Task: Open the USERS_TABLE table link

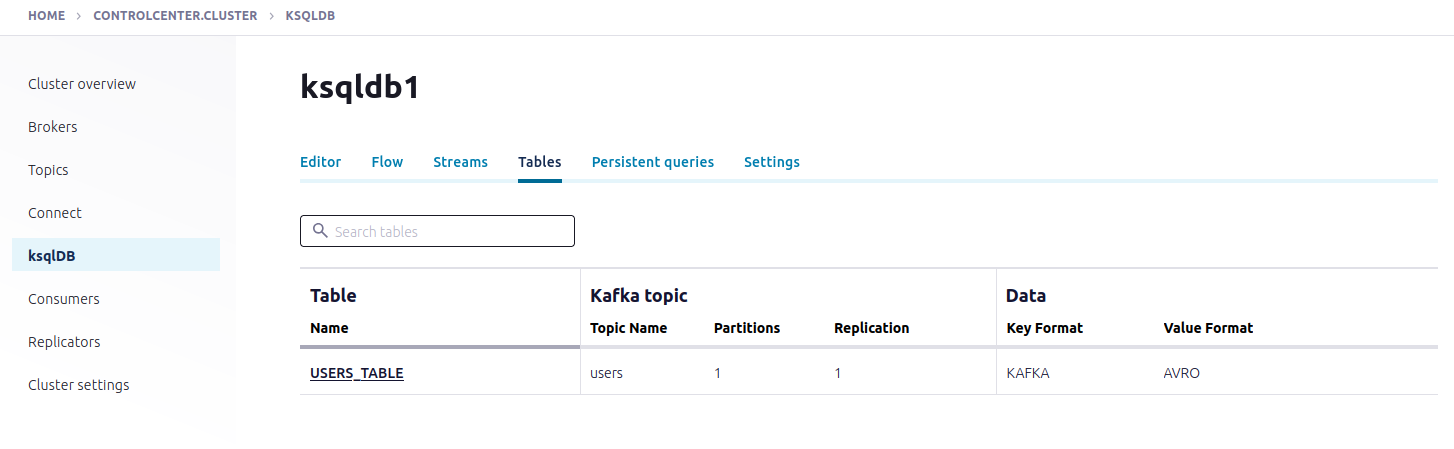Action: (x=357, y=373)
